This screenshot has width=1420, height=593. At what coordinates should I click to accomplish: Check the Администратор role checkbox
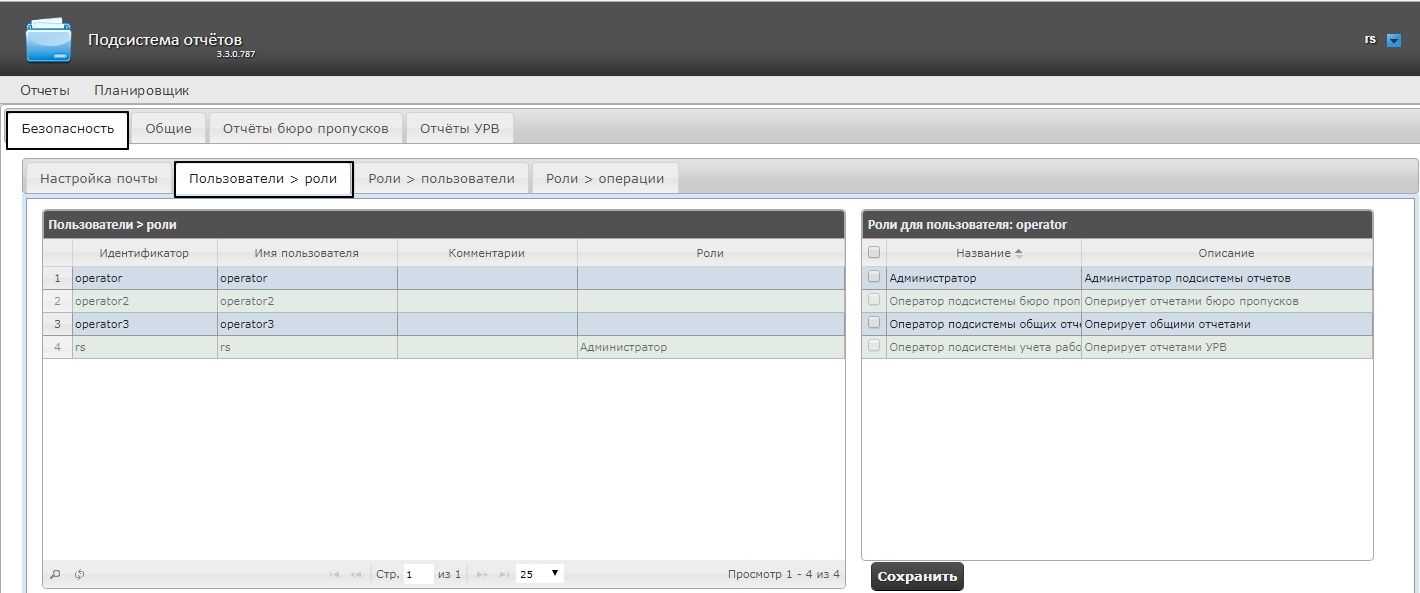pyautogui.click(x=874, y=277)
